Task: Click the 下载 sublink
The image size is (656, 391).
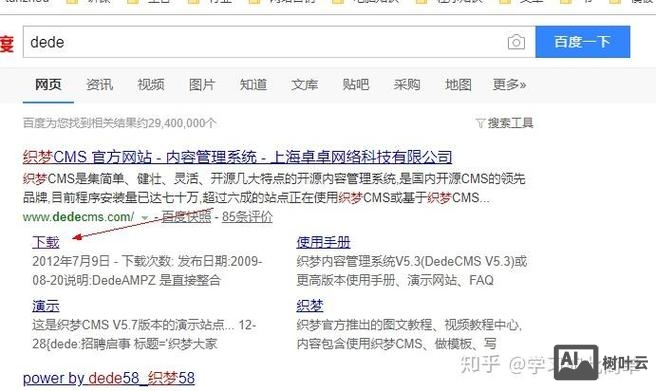Action: click(x=46, y=242)
